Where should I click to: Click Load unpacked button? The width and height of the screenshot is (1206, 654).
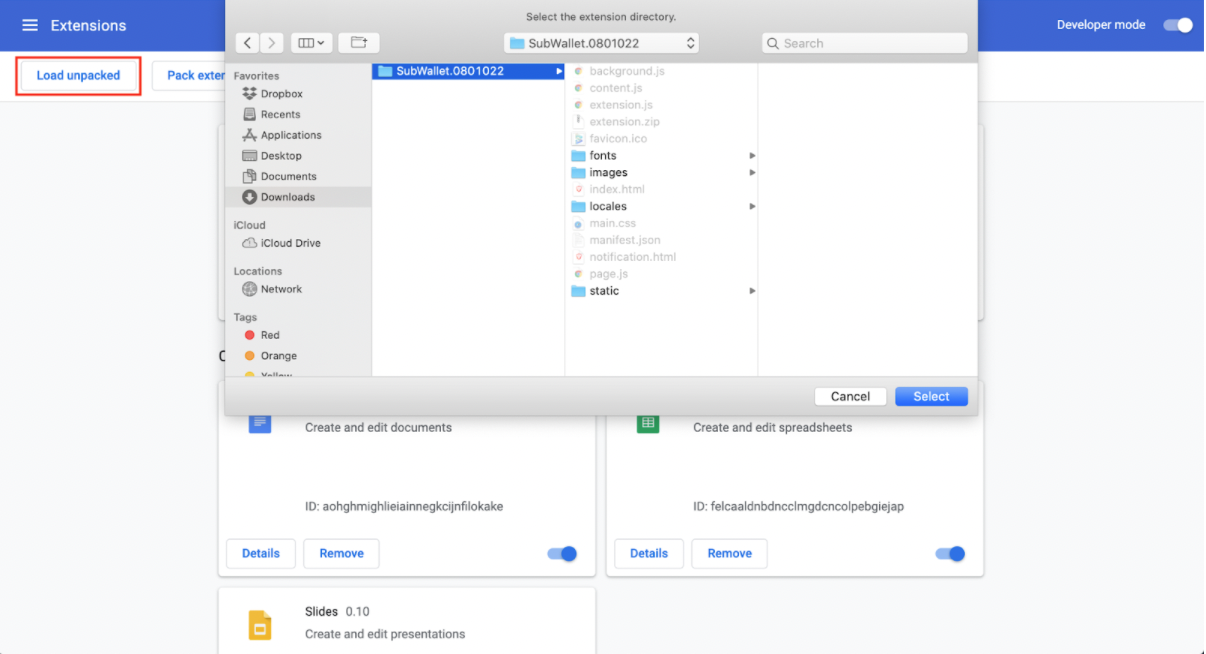[x=78, y=76]
